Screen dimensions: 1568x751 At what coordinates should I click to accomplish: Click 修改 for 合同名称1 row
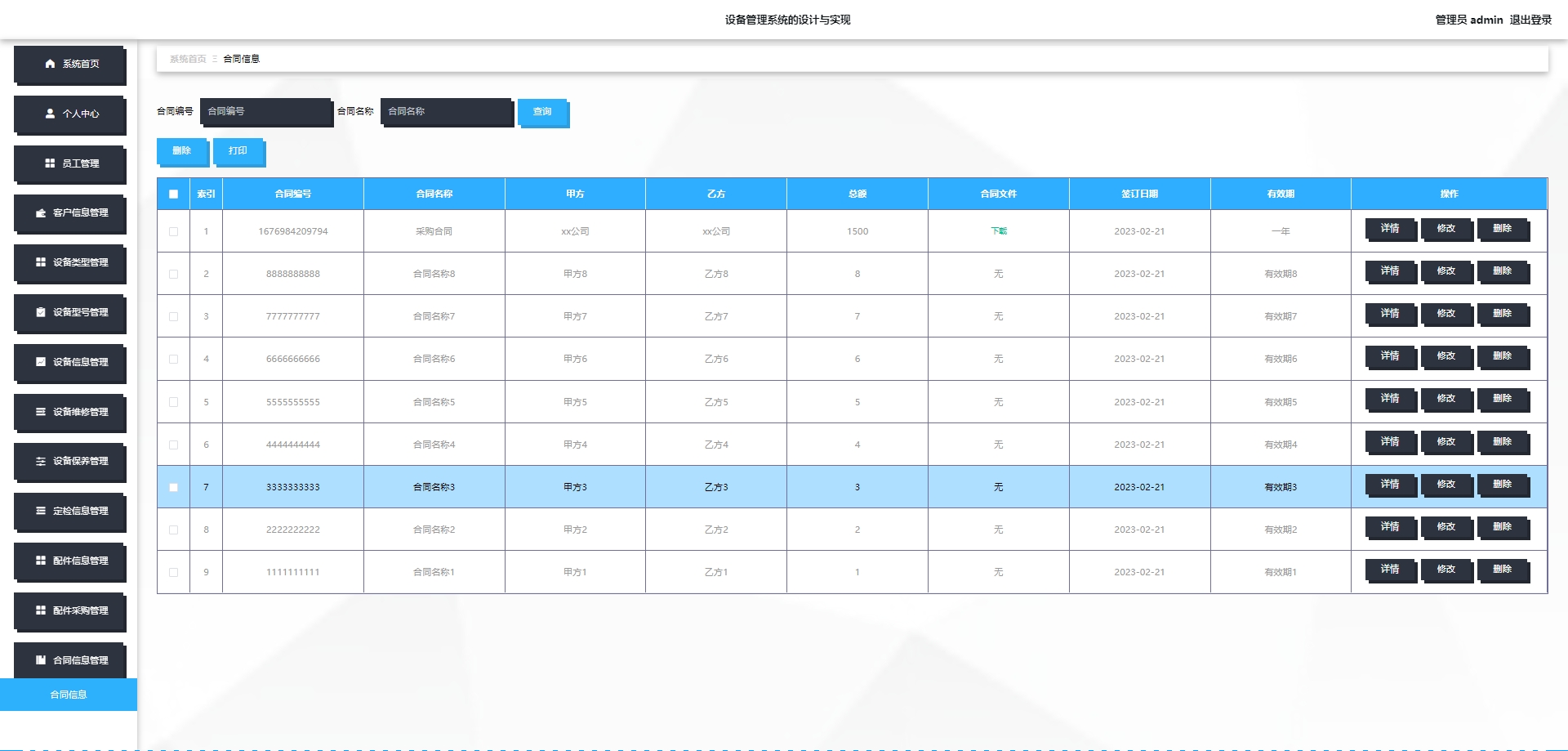[1447, 570]
